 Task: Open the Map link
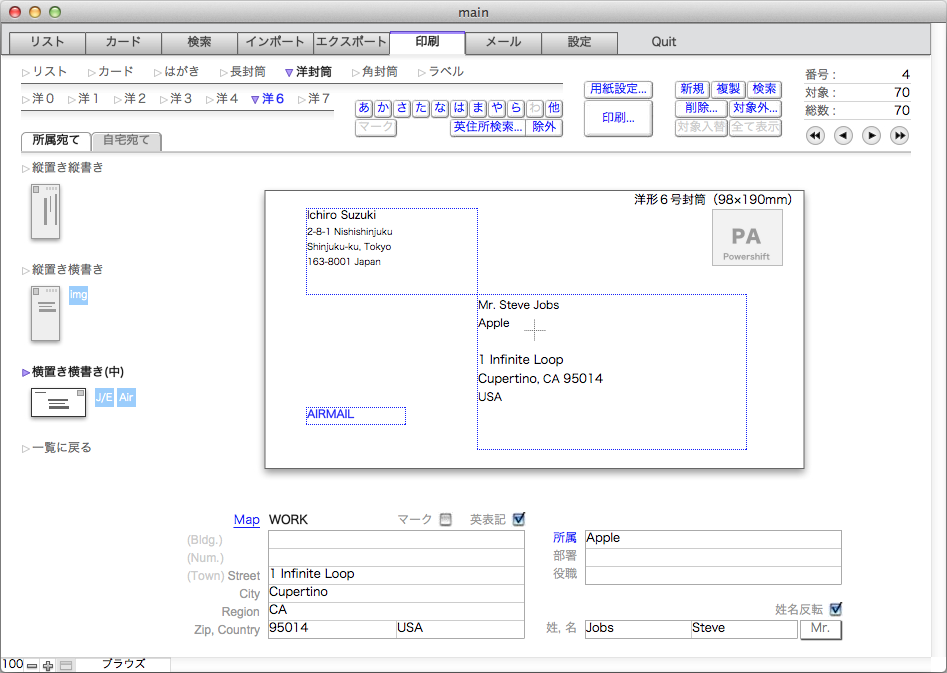pos(246,520)
